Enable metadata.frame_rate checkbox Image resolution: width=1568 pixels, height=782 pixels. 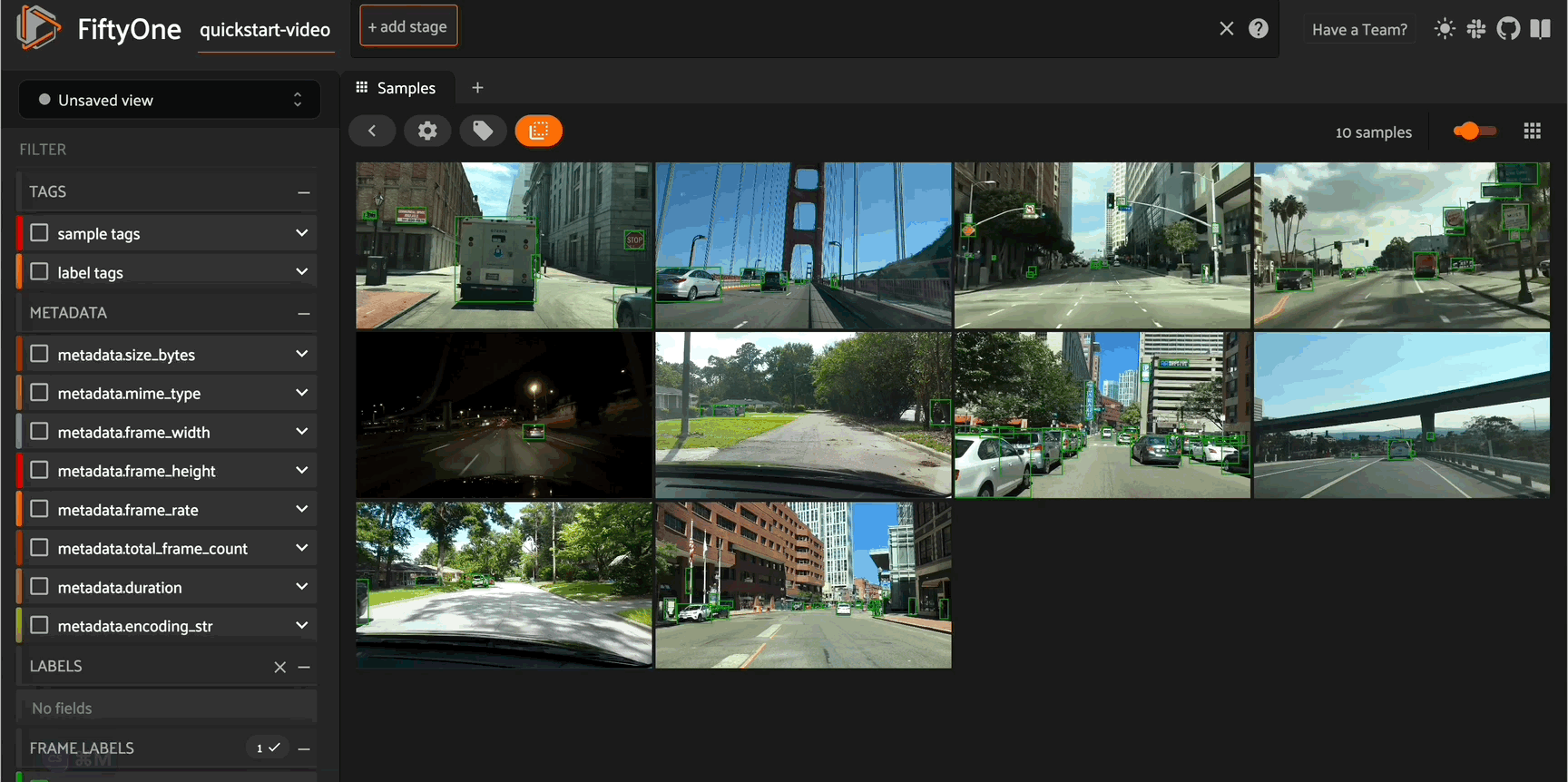39,509
